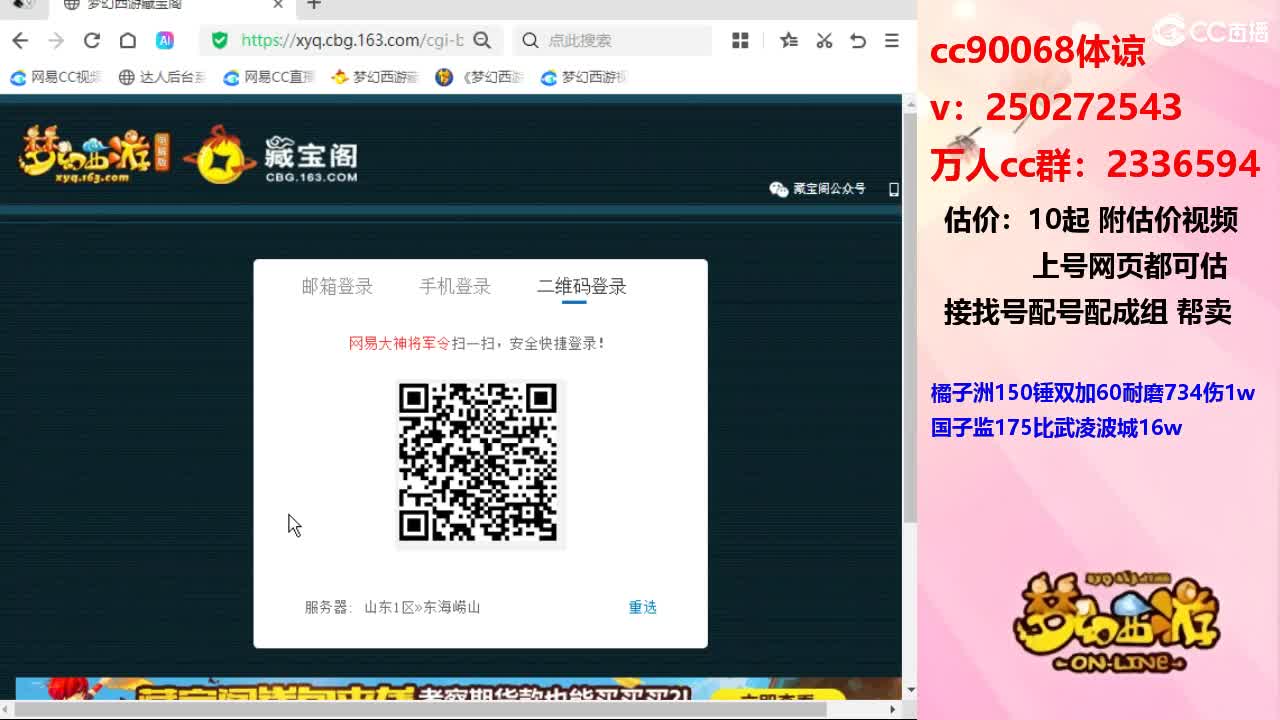Open the AI assistant icon in toolbar

pyautogui.click(x=165, y=40)
